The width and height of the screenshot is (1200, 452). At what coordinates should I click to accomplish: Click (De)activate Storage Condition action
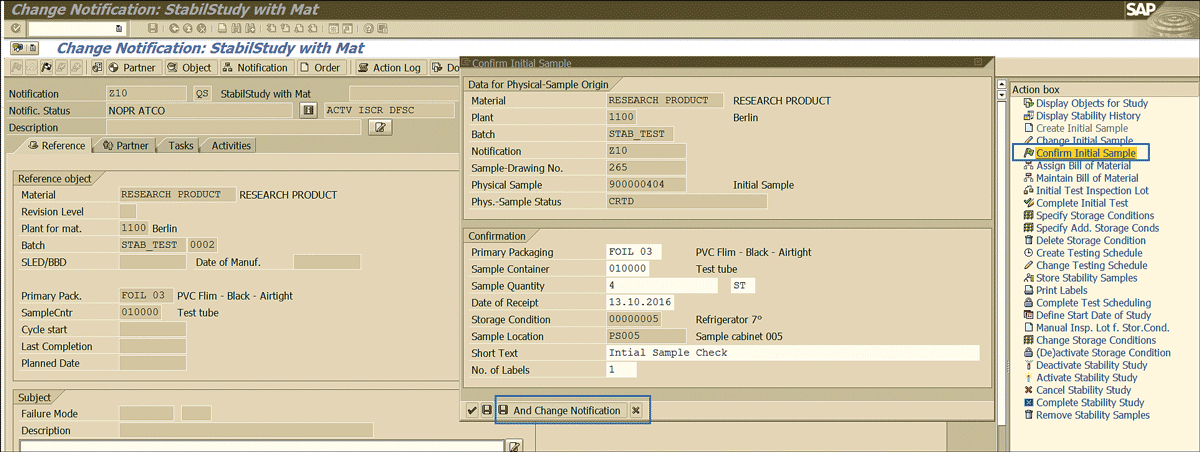[1103, 352]
